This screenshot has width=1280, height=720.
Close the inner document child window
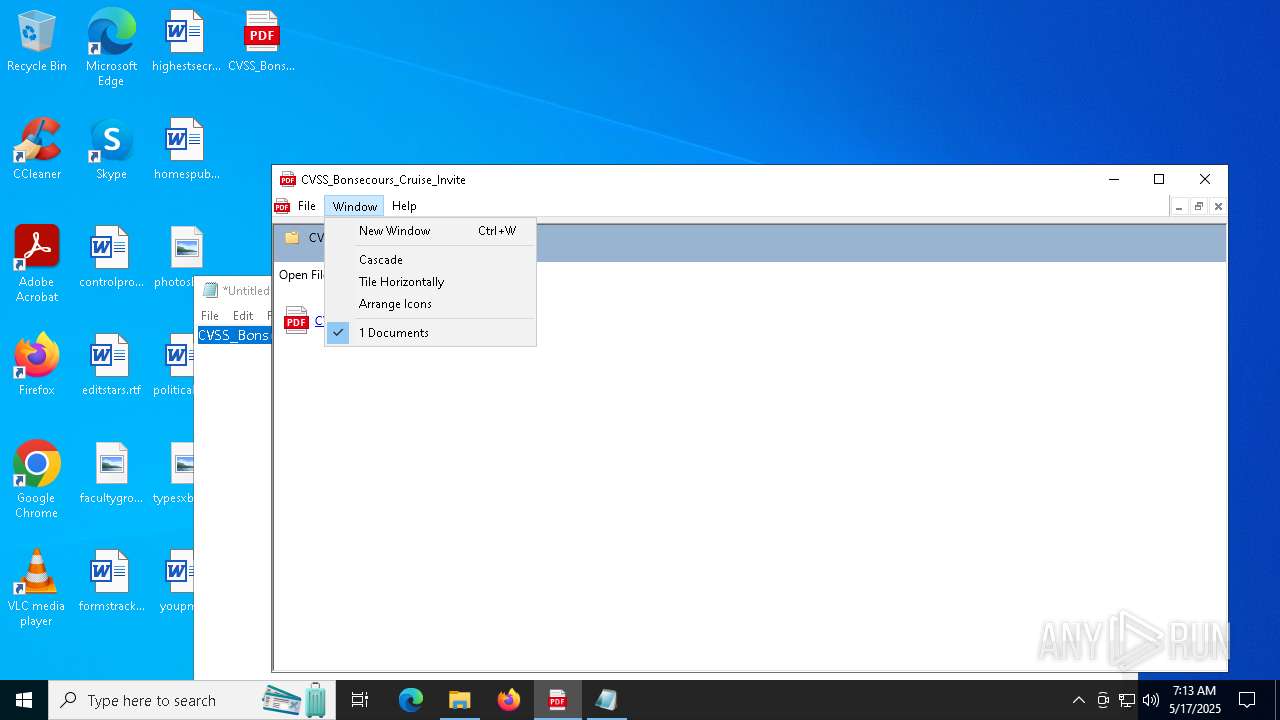(x=1218, y=207)
